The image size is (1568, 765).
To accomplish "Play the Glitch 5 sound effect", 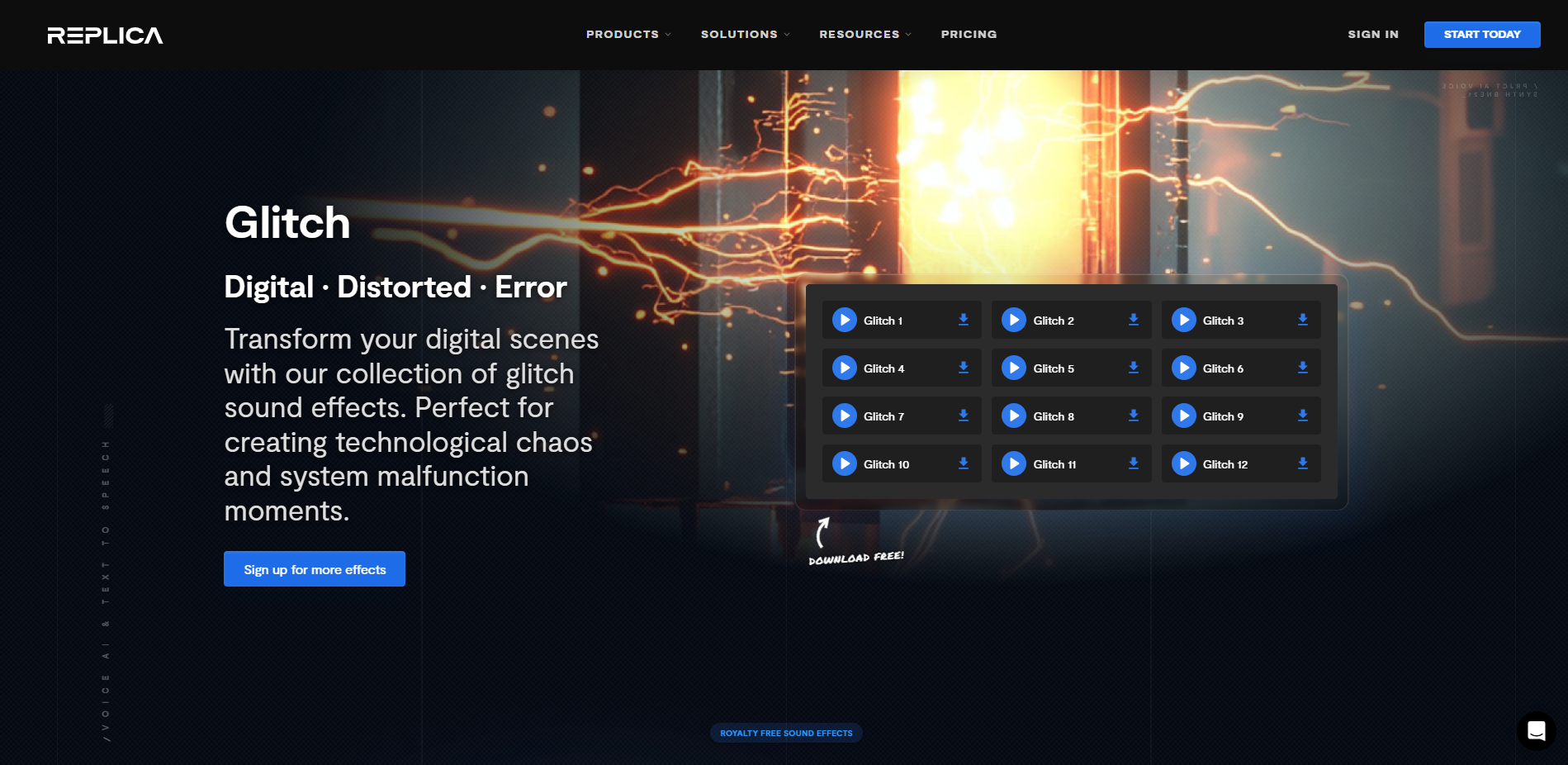I will pyautogui.click(x=1013, y=368).
